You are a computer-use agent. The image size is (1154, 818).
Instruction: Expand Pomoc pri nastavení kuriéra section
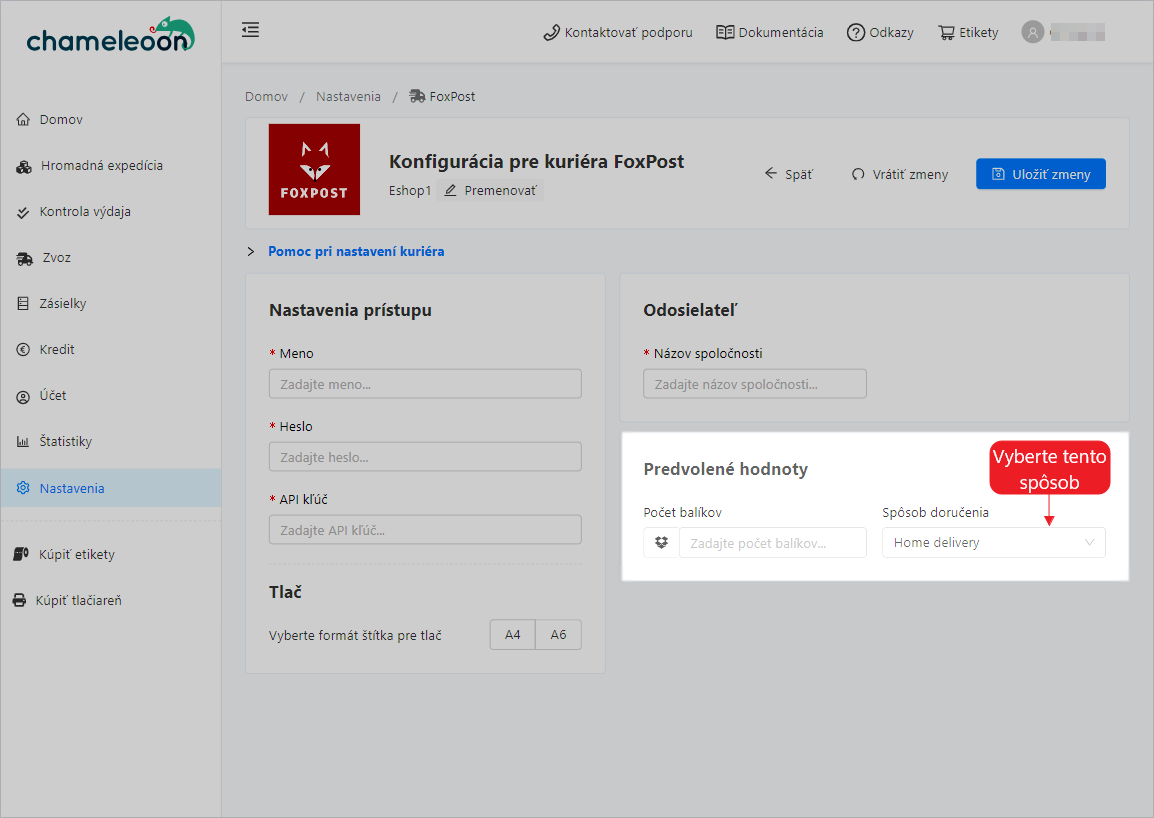(x=355, y=252)
